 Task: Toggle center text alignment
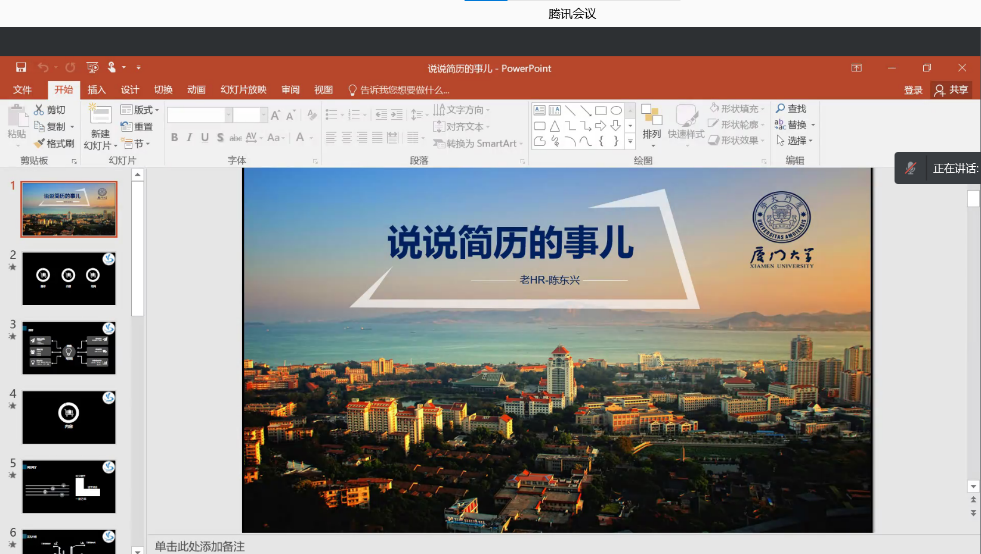(347, 138)
